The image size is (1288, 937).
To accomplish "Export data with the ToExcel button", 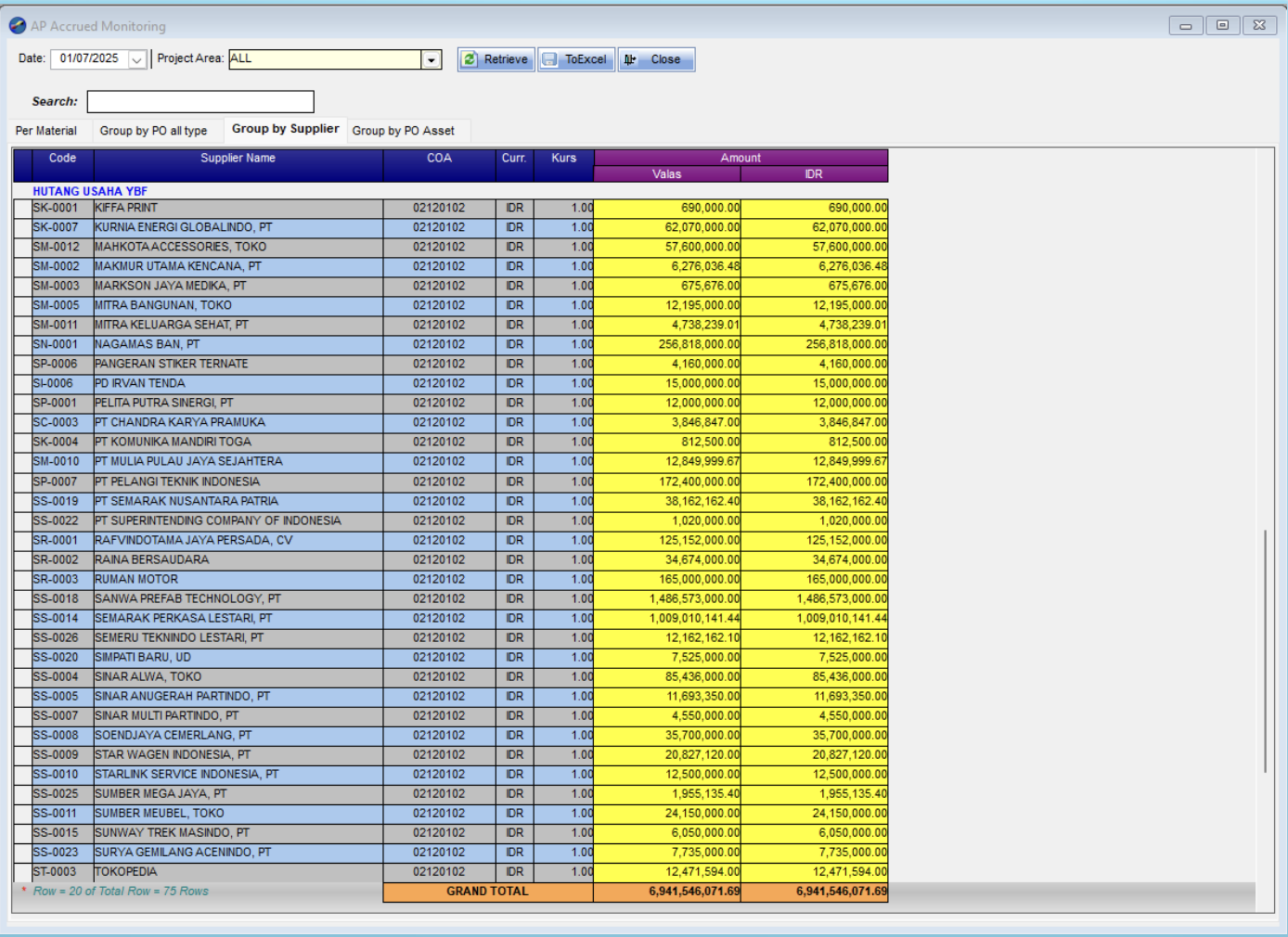I will click(576, 59).
